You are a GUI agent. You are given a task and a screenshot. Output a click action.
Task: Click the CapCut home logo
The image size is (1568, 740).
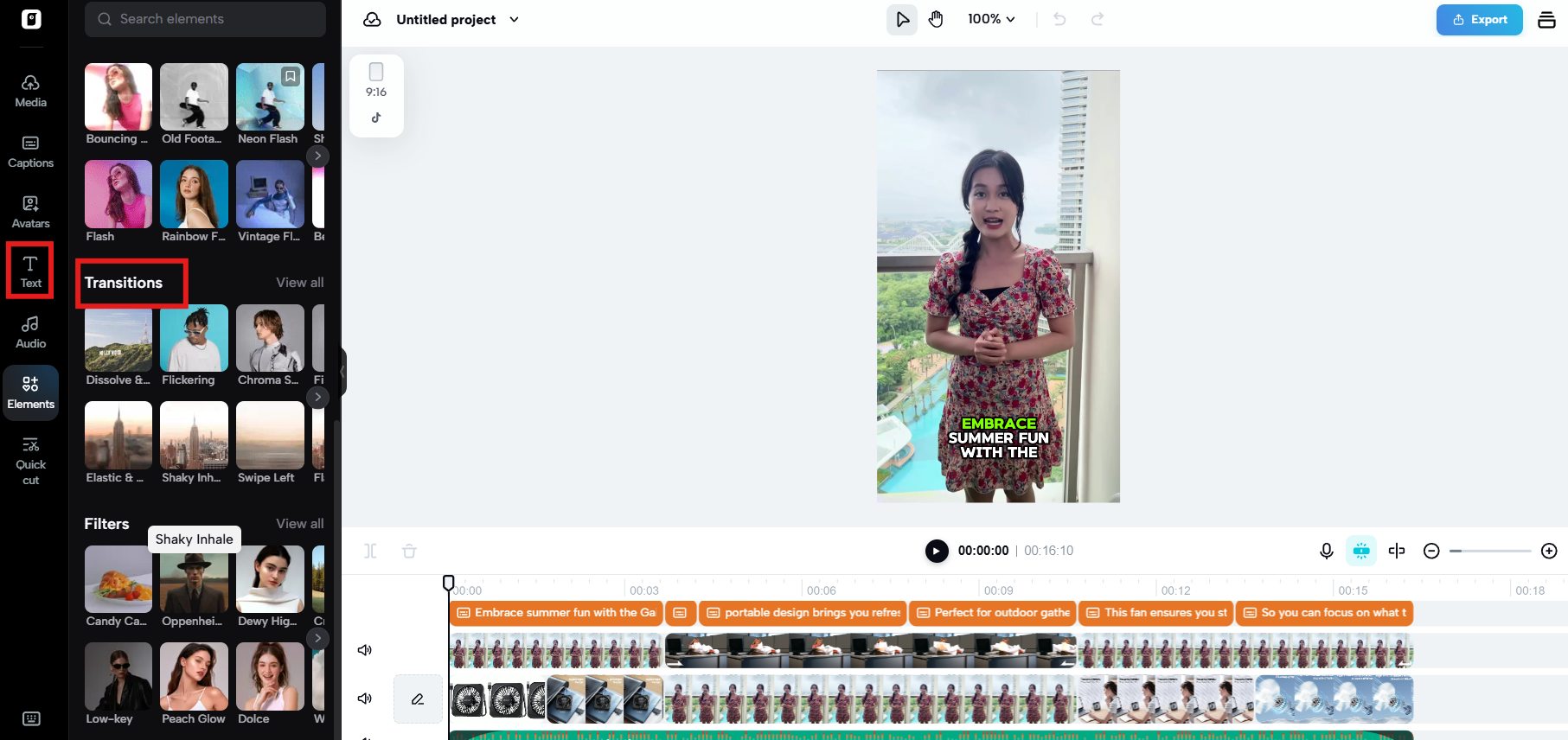[31, 19]
